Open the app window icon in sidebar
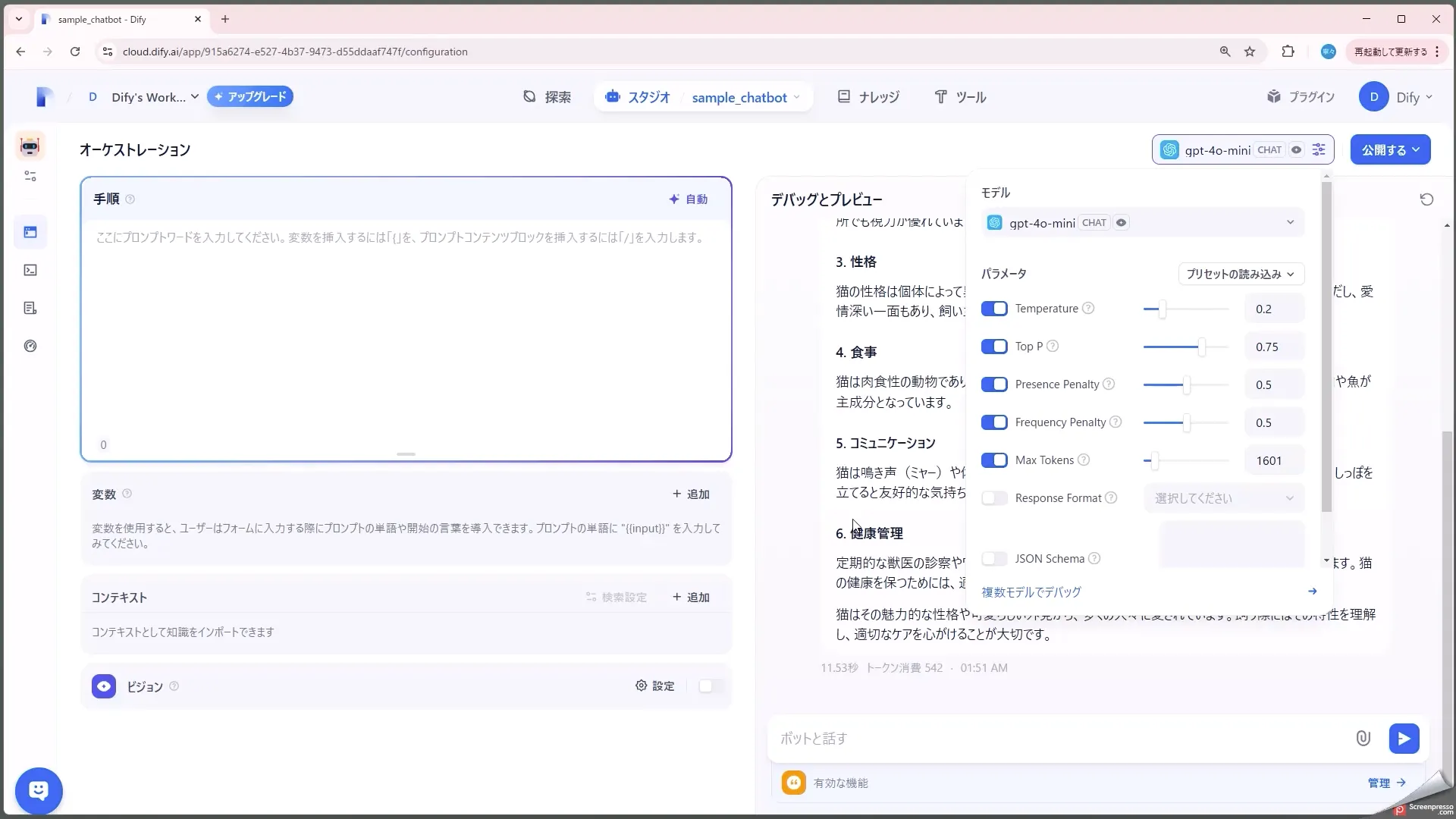This screenshot has width=1456, height=819. (30, 232)
